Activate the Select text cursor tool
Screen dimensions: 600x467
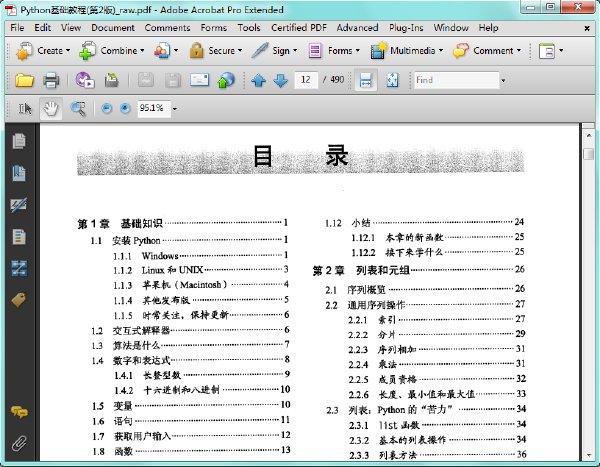[25, 109]
